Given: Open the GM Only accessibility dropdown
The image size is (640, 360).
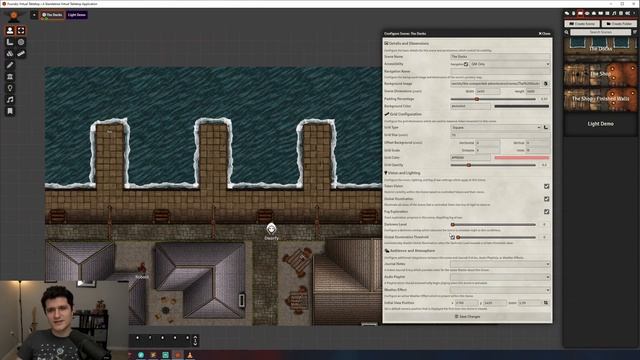Looking at the screenshot, I should (510, 64).
